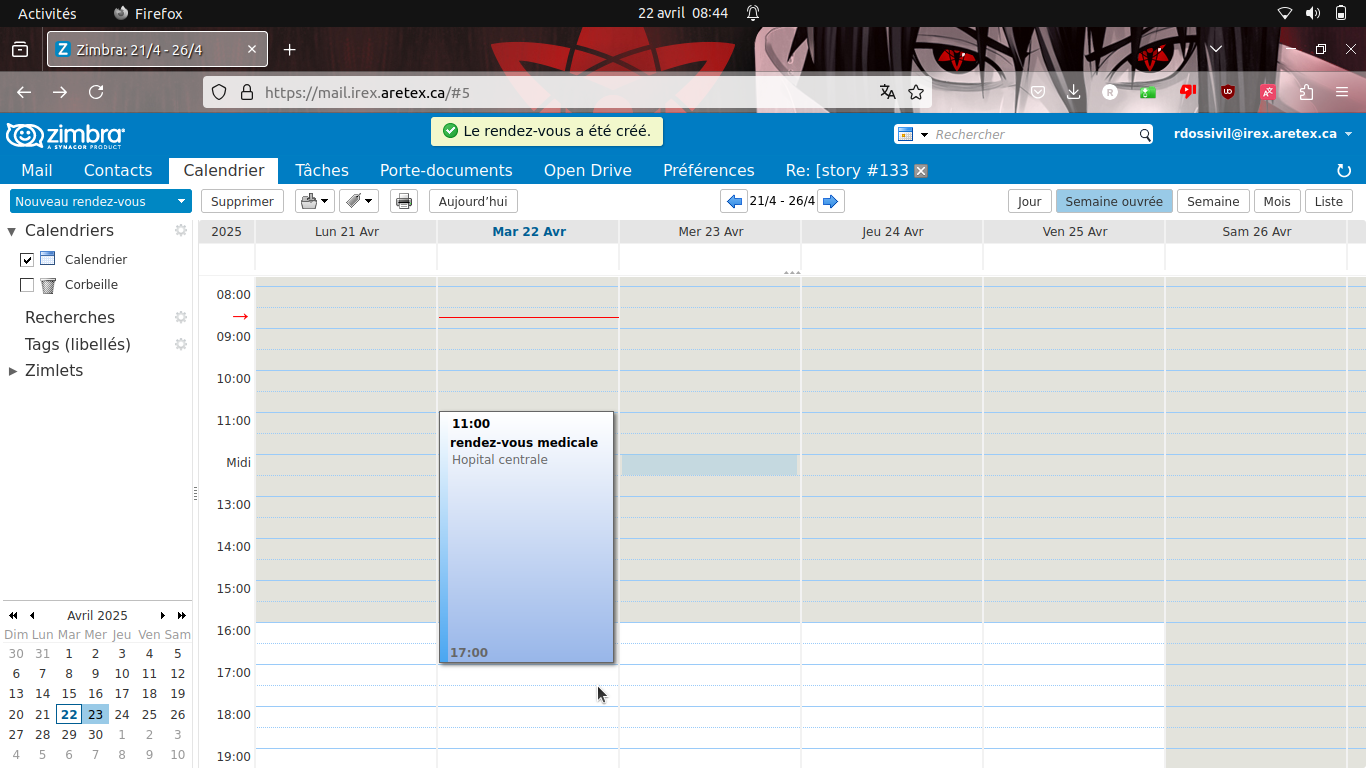
Task: Click the 22 avril 08:44 clock
Action: (x=683, y=13)
